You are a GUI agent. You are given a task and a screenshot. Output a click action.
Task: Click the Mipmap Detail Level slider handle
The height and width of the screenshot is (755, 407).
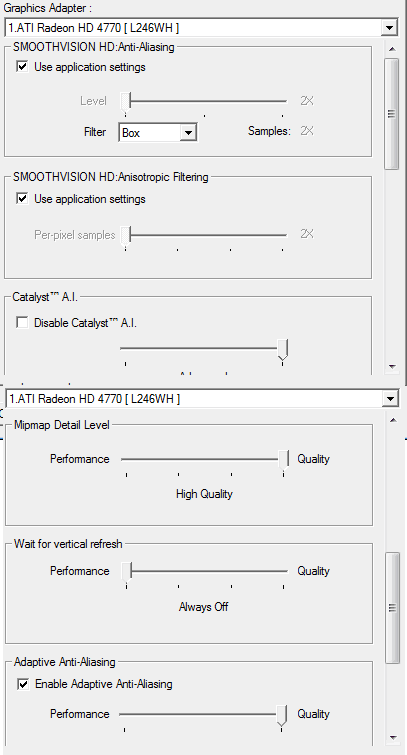pos(284,460)
